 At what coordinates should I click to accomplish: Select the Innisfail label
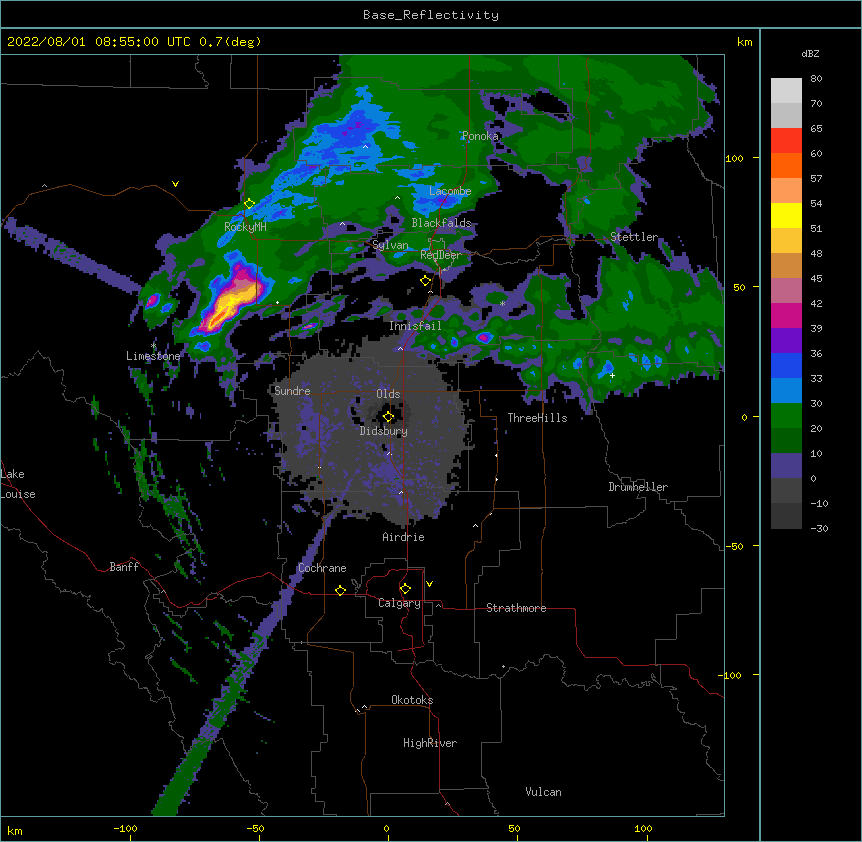click(x=415, y=326)
